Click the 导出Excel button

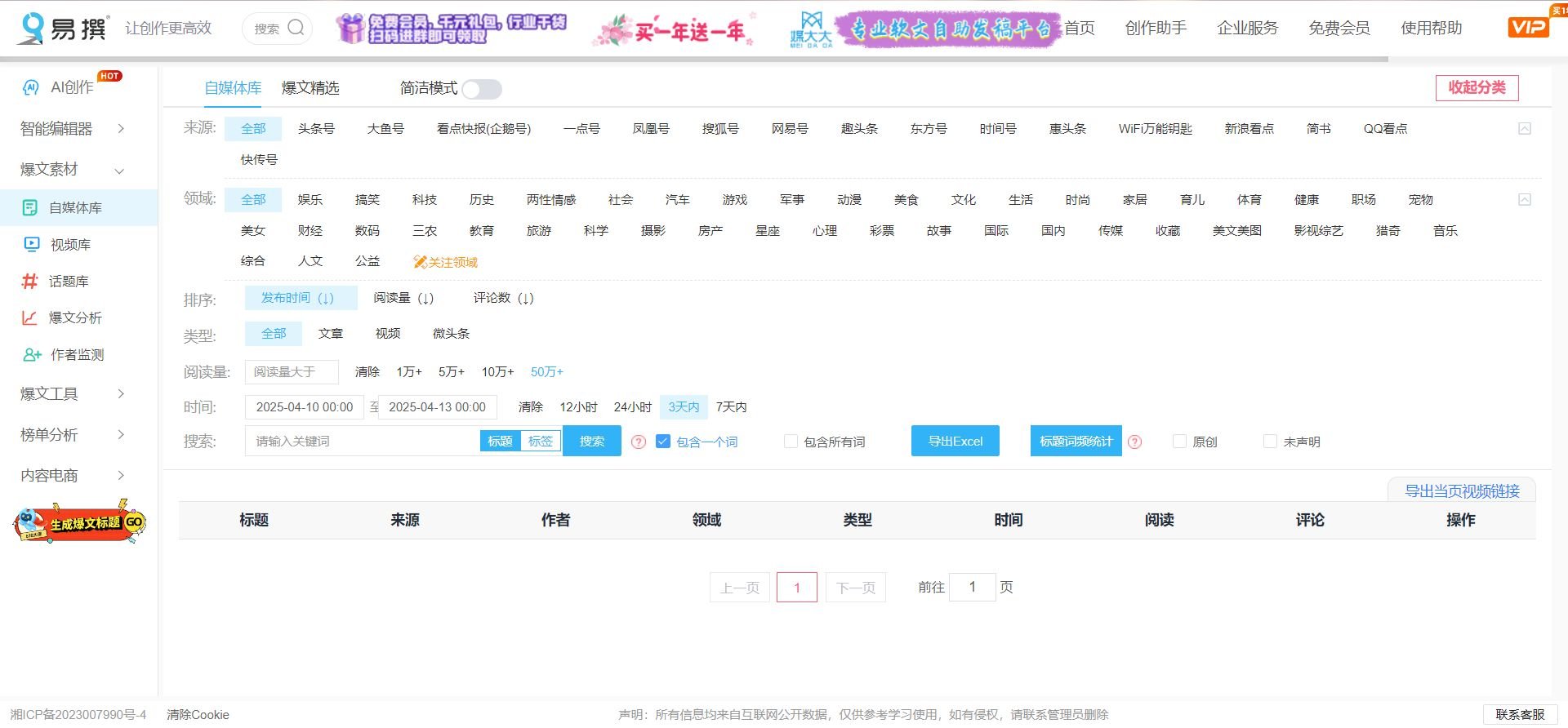955,442
